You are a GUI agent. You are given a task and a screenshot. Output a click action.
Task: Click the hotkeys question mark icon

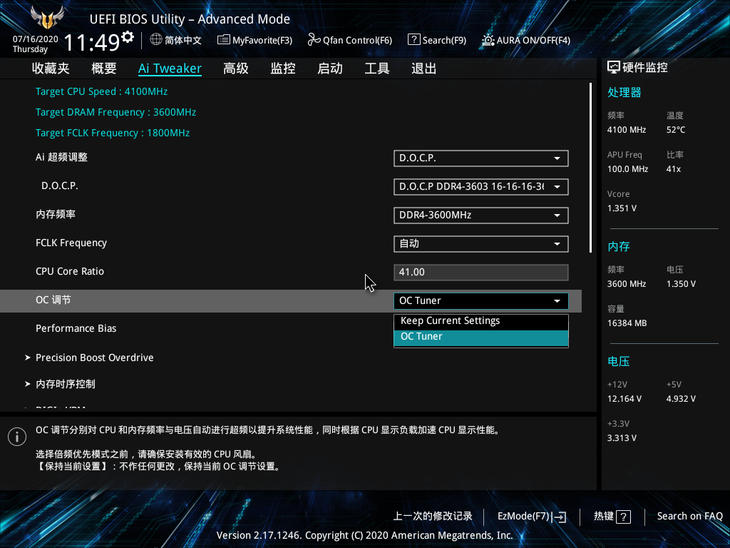pyautogui.click(x=623, y=516)
